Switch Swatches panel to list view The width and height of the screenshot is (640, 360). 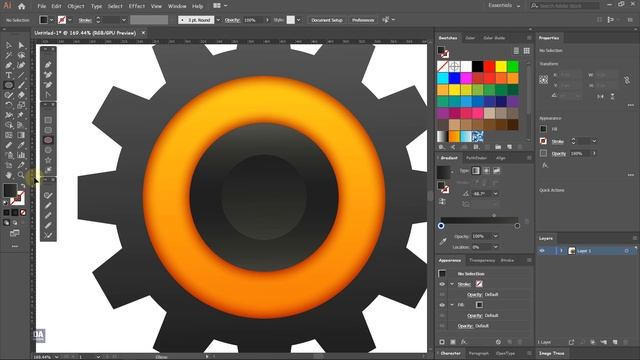pos(516,51)
